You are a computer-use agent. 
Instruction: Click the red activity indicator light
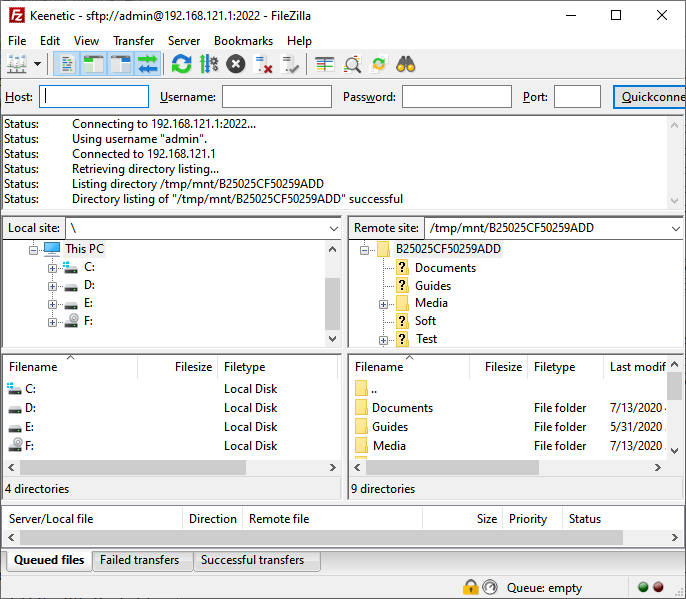click(658, 587)
